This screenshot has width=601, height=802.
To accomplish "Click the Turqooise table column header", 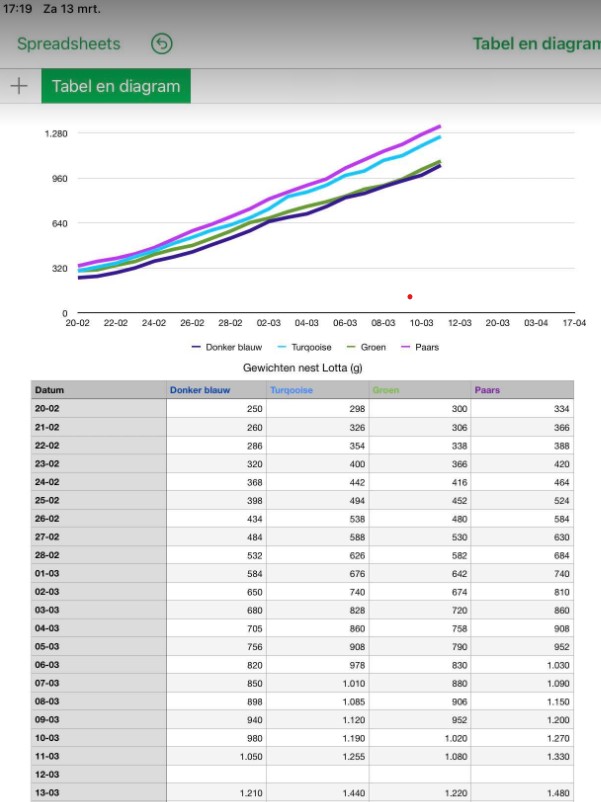I will coord(317,389).
